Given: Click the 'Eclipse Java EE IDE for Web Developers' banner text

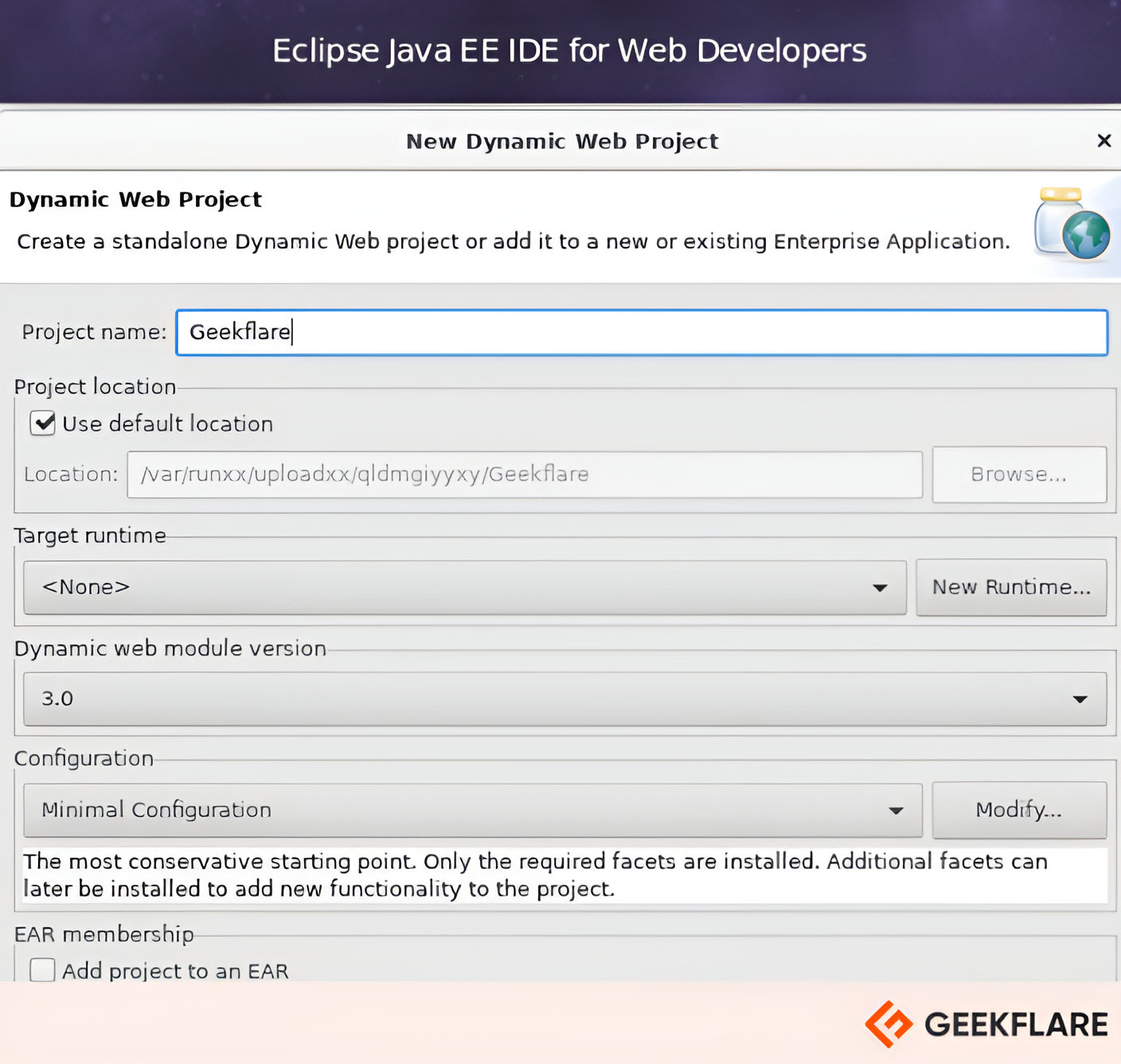Looking at the screenshot, I should [569, 51].
